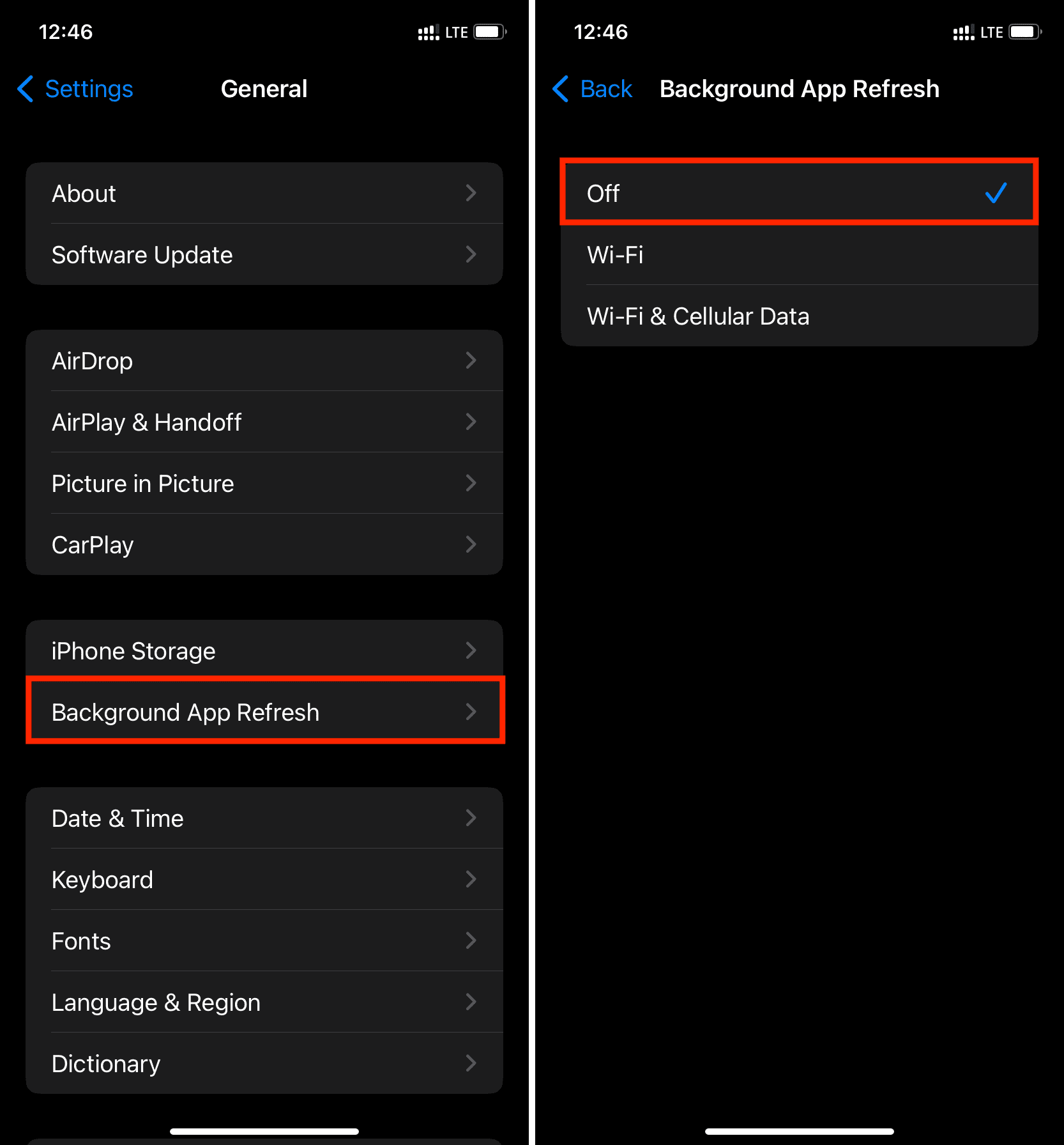Tap the battery icon in Background App Refresh status bar
This screenshot has height=1145, width=1064.
1025,32
